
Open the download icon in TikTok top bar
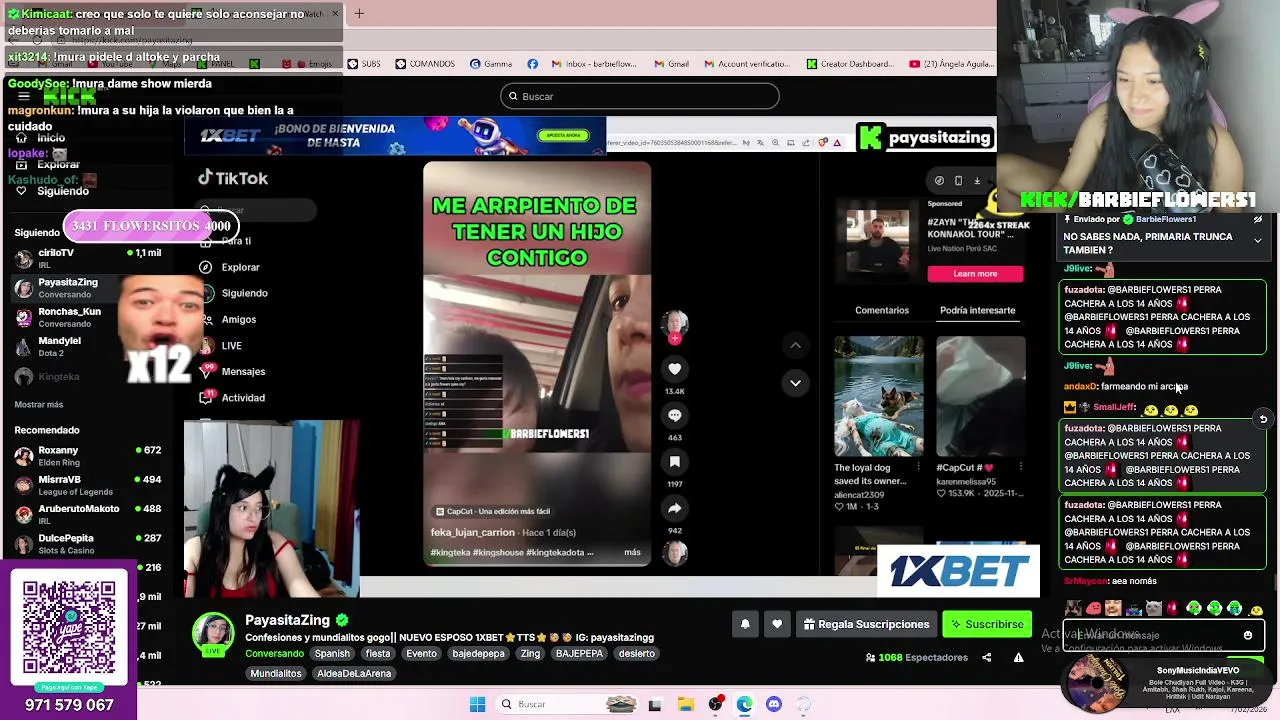[977, 181]
